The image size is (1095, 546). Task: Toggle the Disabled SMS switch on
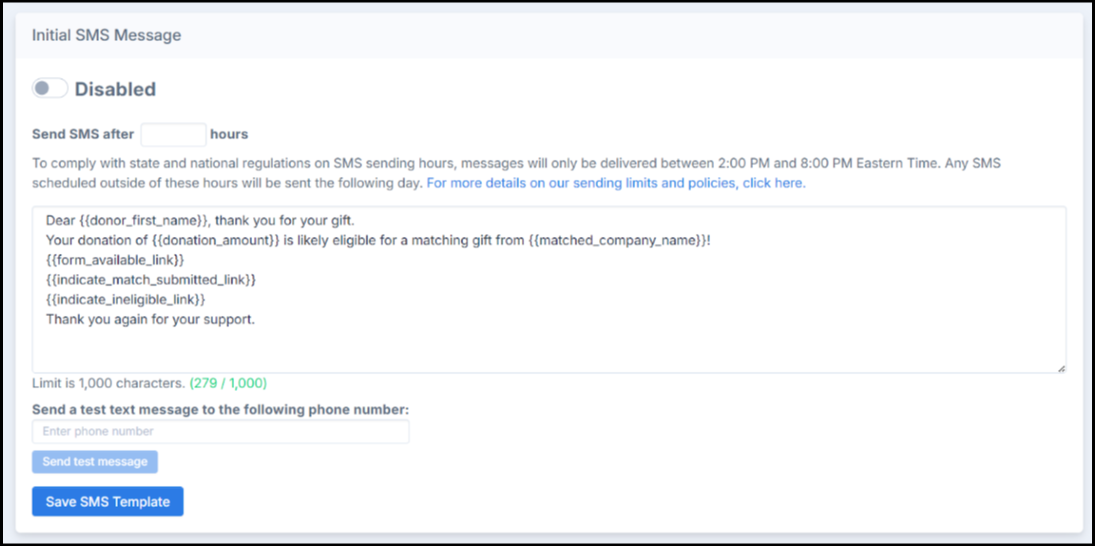pyautogui.click(x=49, y=89)
